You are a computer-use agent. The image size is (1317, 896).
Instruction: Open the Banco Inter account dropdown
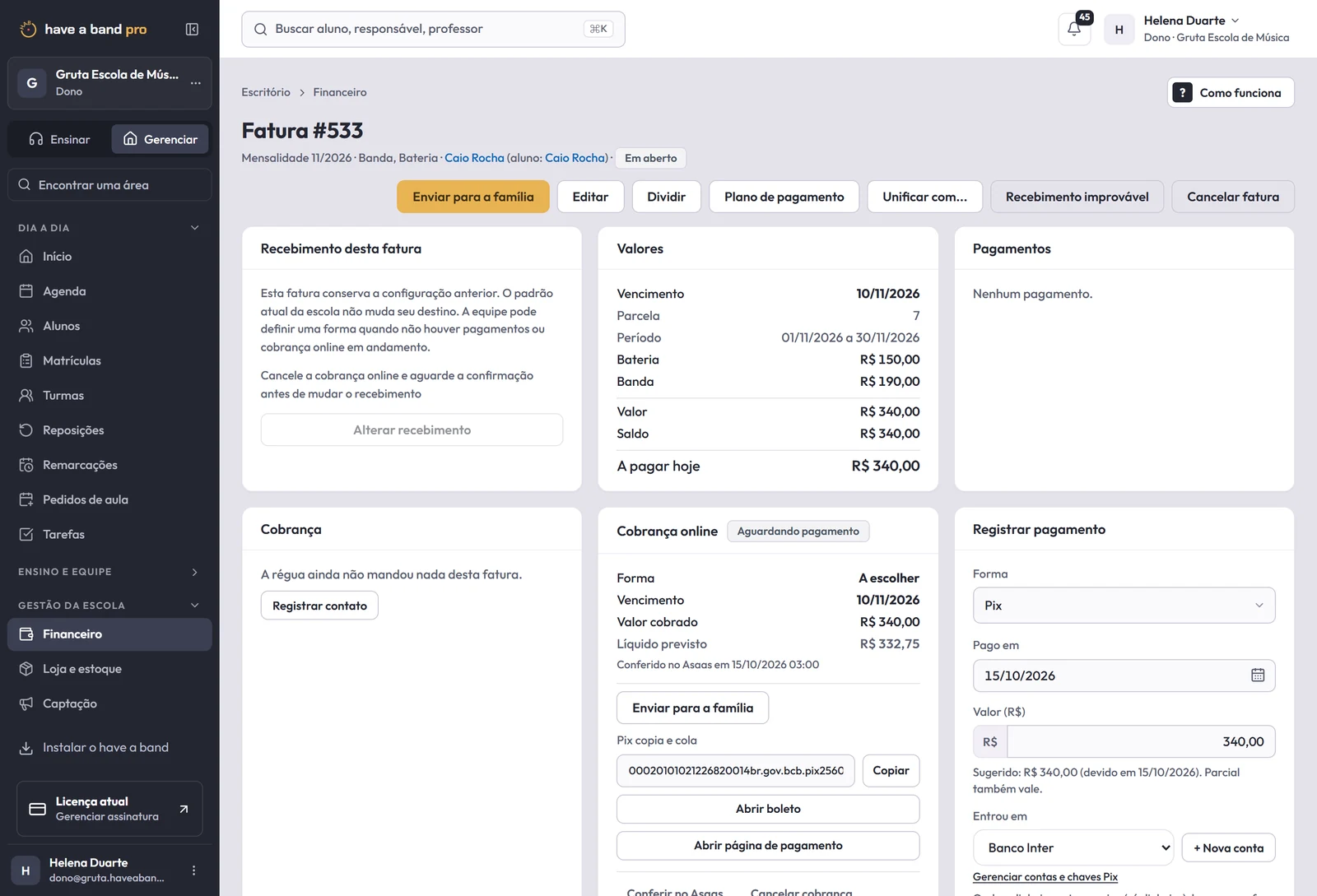(x=1073, y=847)
